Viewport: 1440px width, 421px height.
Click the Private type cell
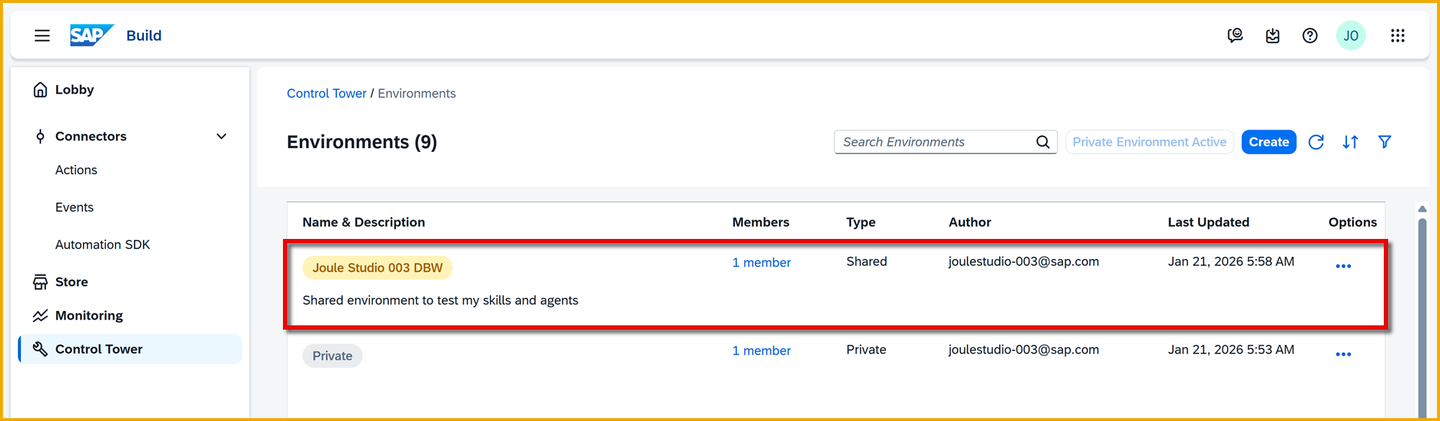coord(866,350)
